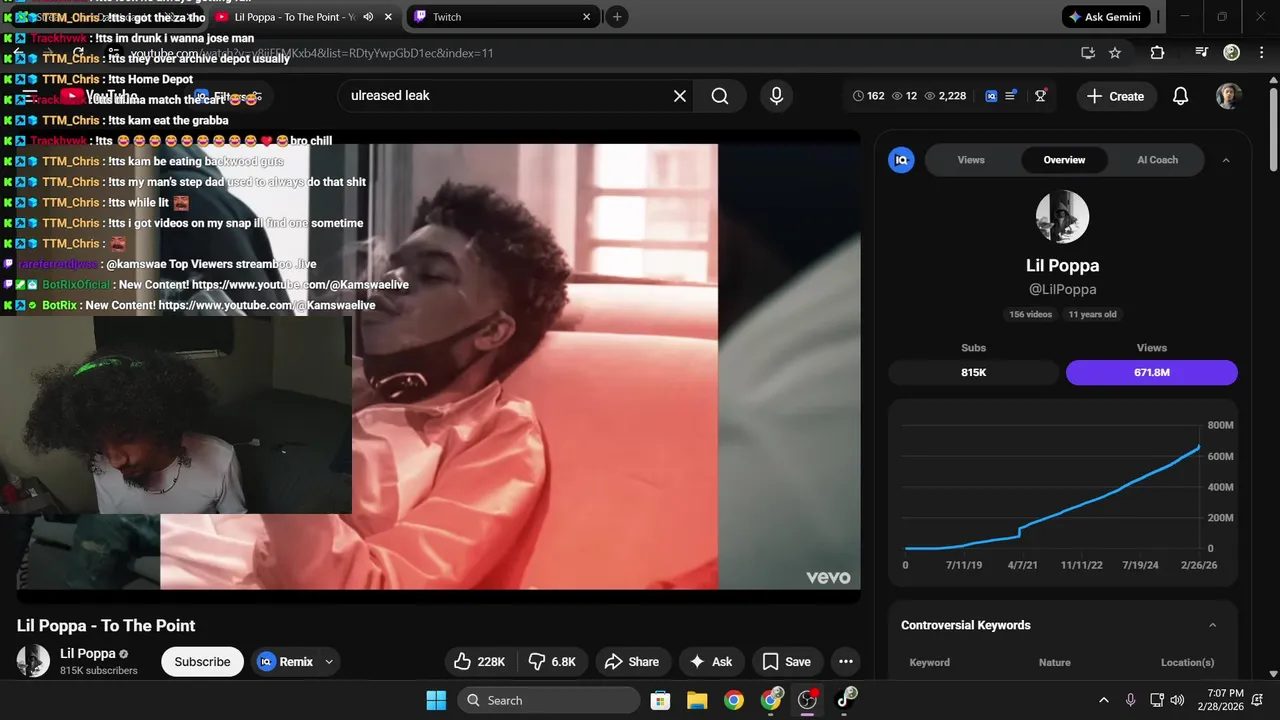Open AI Coach tab
1280x720 pixels.
(x=1157, y=160)
